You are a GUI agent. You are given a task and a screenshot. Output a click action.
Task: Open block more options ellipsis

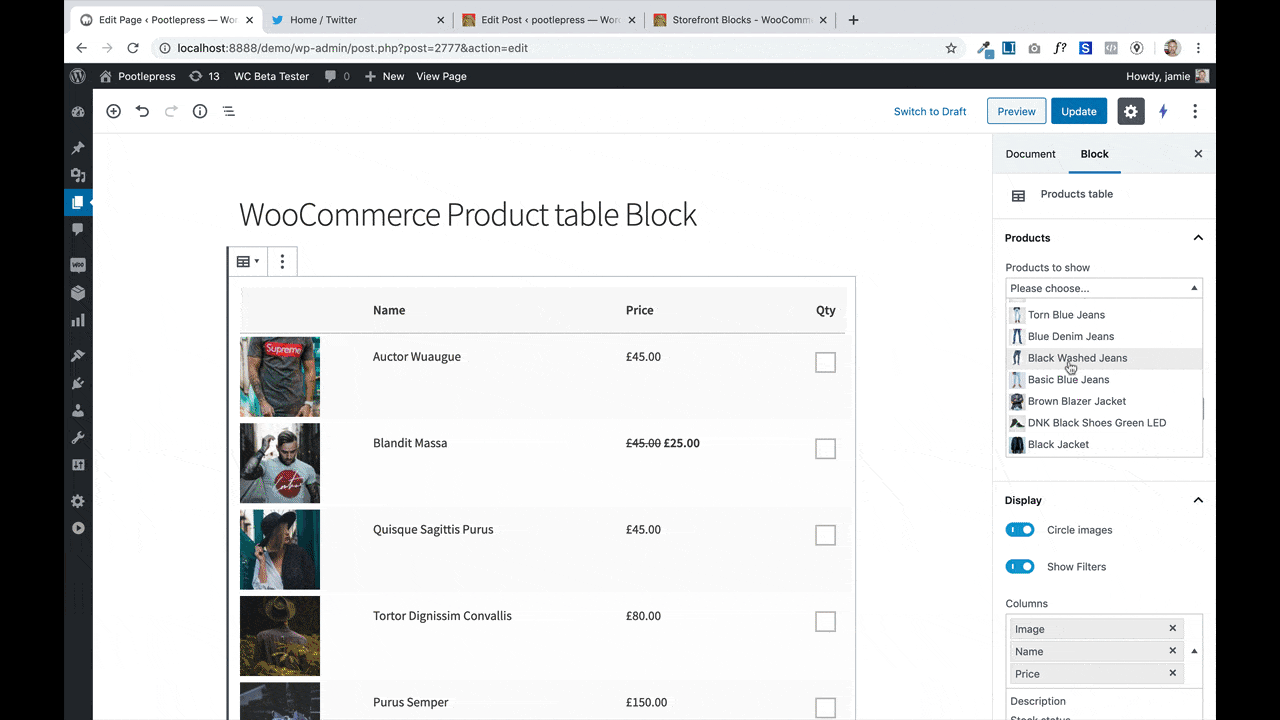(x=282, y=262)
